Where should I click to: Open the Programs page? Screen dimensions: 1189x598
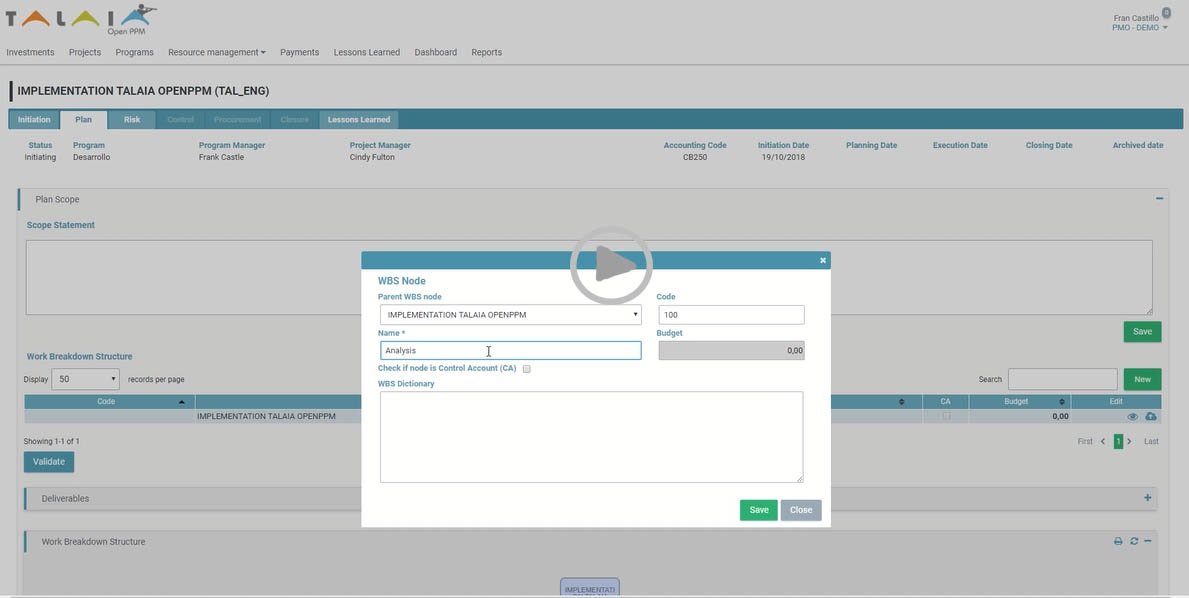134,52
